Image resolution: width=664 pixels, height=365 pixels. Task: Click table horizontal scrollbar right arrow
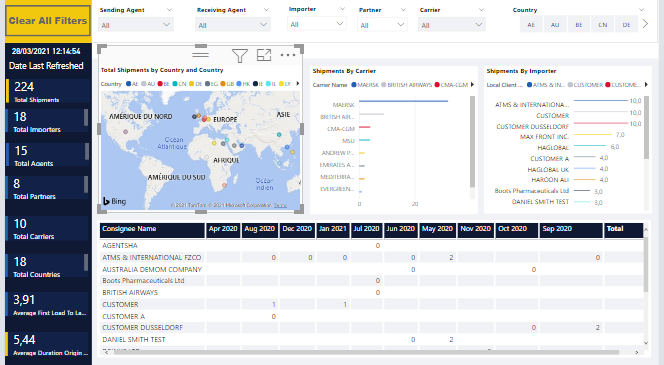(x=636, y=352)
